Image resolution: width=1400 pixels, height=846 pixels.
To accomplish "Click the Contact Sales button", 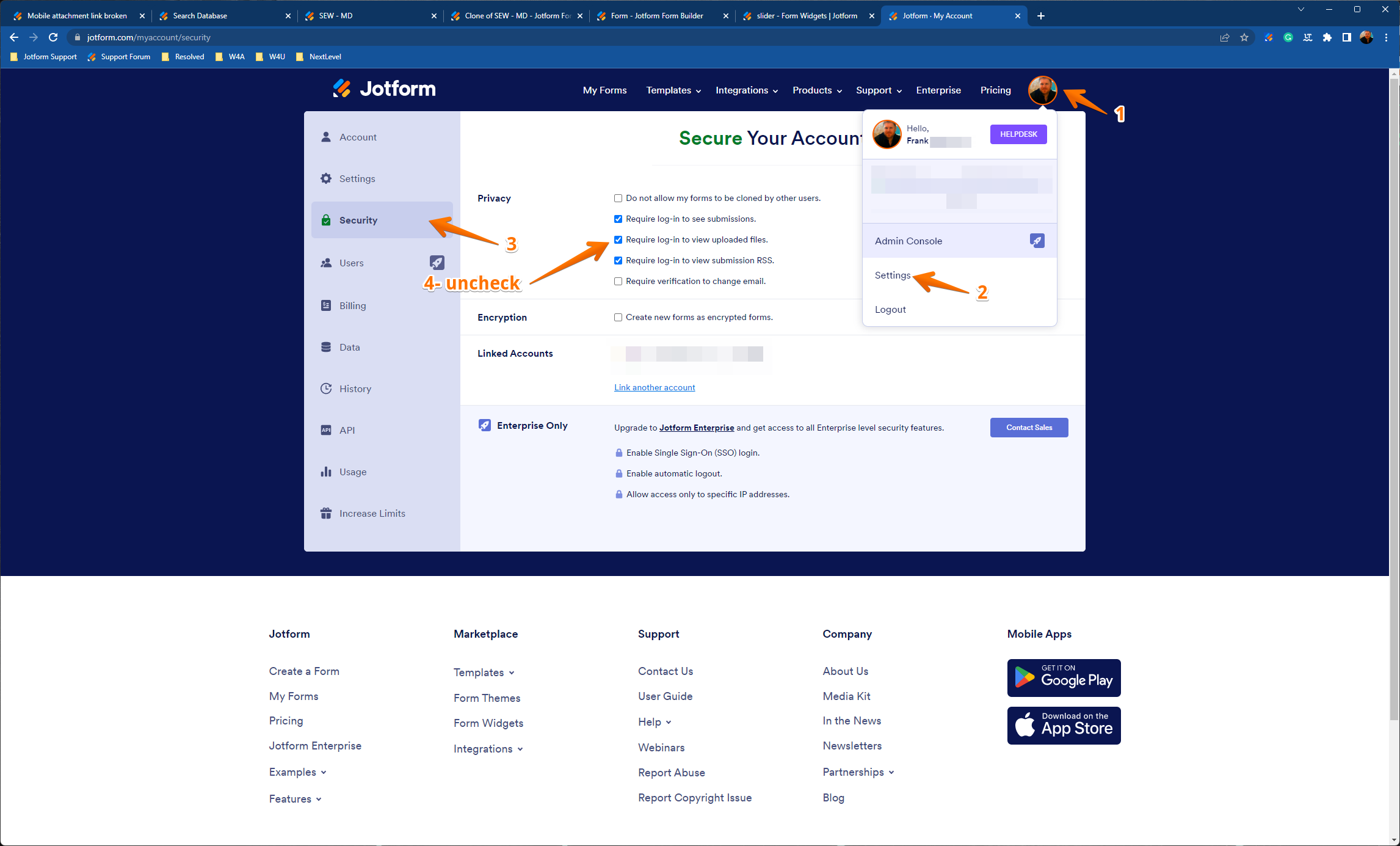I will (1029, 428).
